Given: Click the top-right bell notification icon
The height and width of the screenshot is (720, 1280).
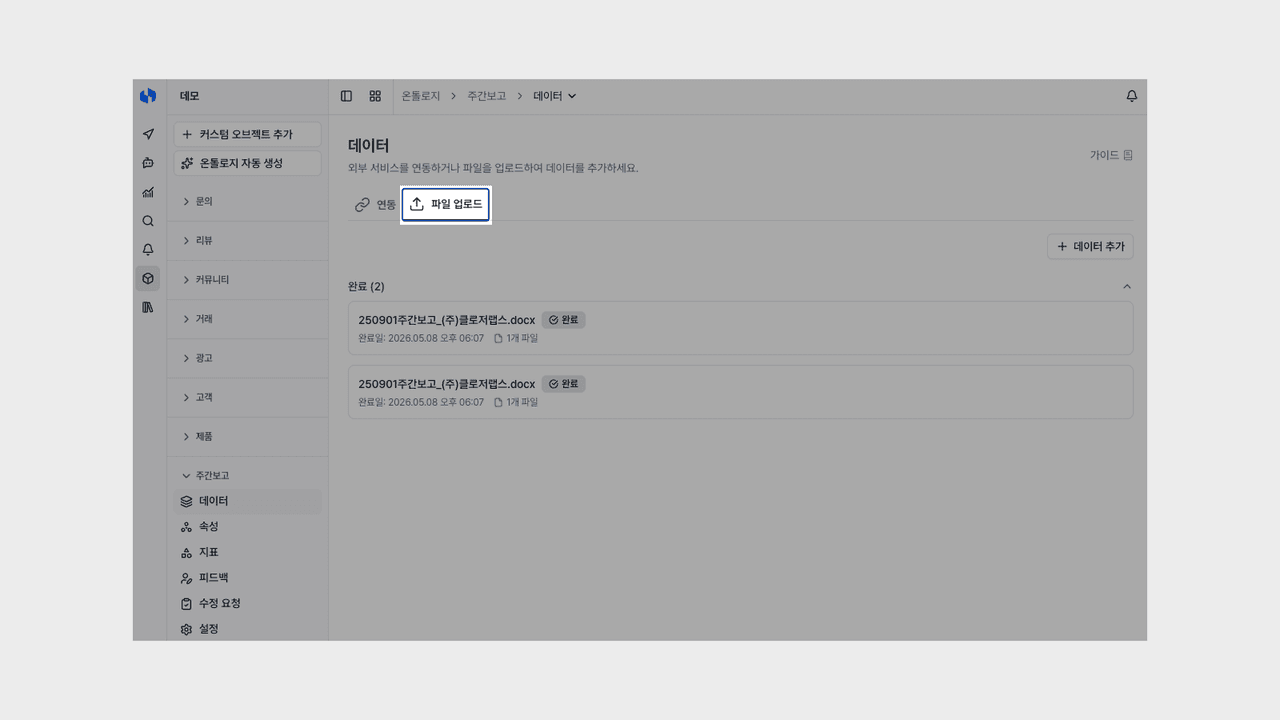Looking at the screenshot, I should coord(1132,96).
